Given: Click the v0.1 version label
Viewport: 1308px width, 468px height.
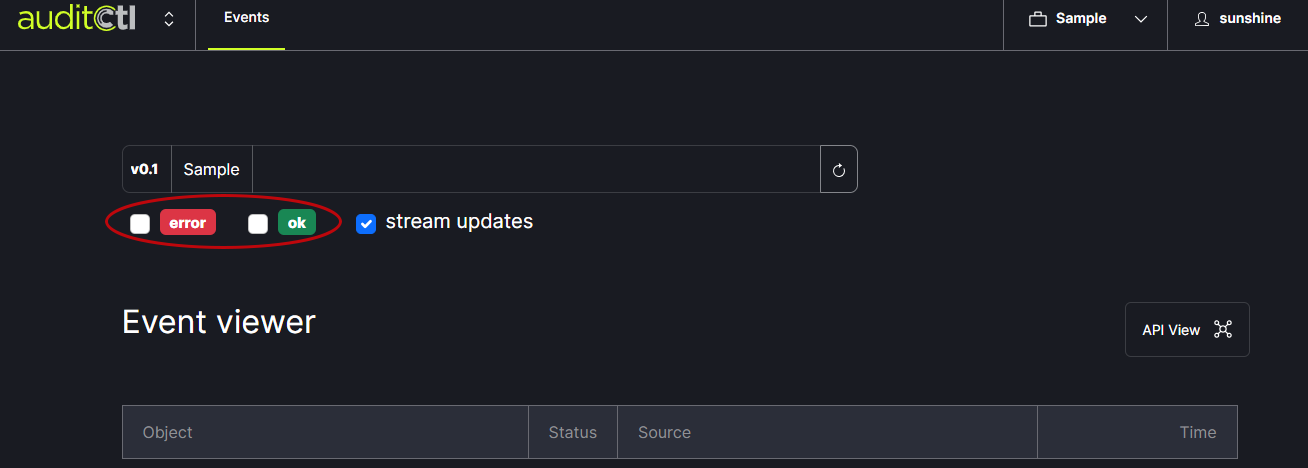Looking at the screenshot, I should tap(146, 169).
